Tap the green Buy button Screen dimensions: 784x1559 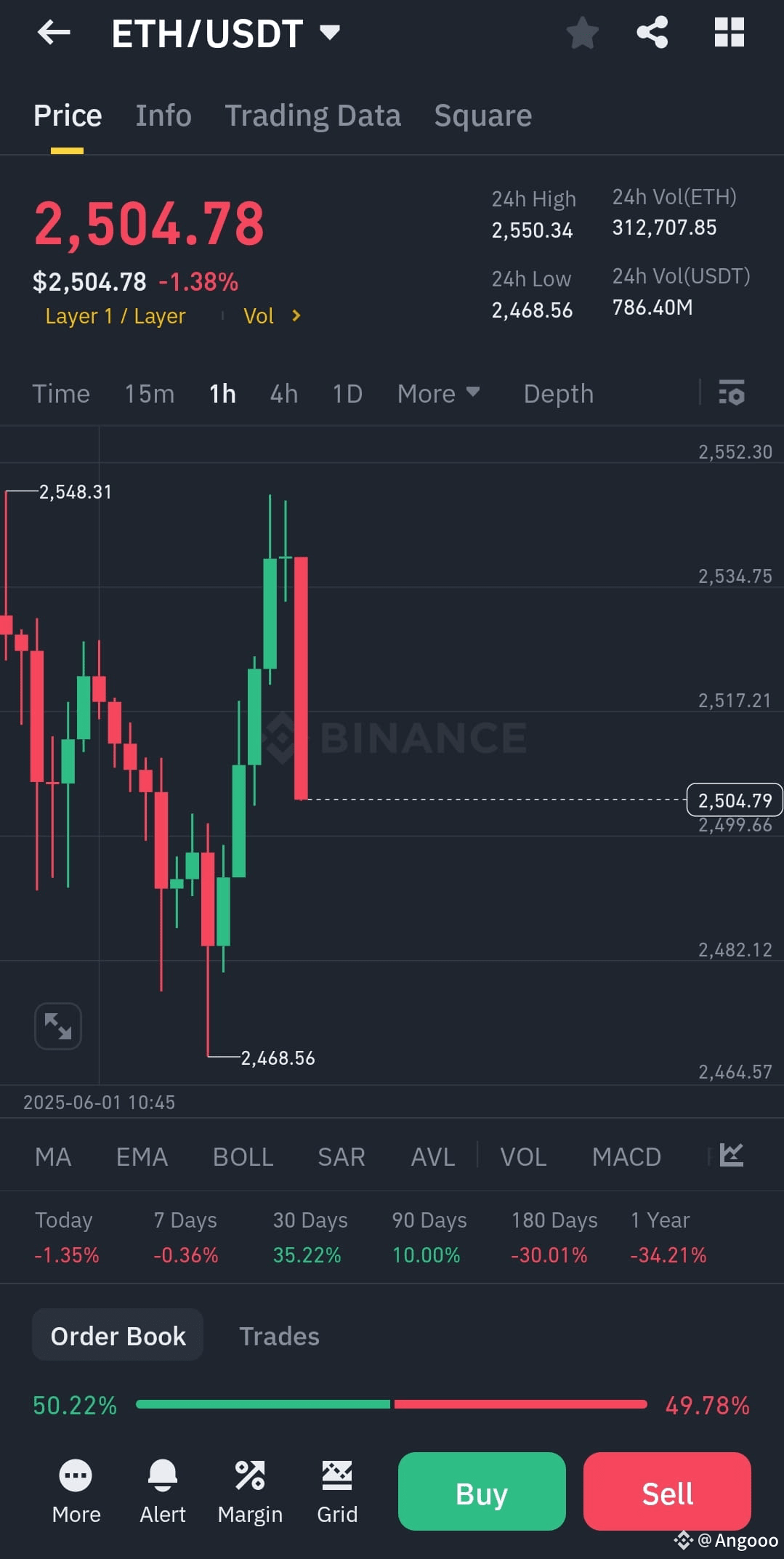(x=482, y=1491)
